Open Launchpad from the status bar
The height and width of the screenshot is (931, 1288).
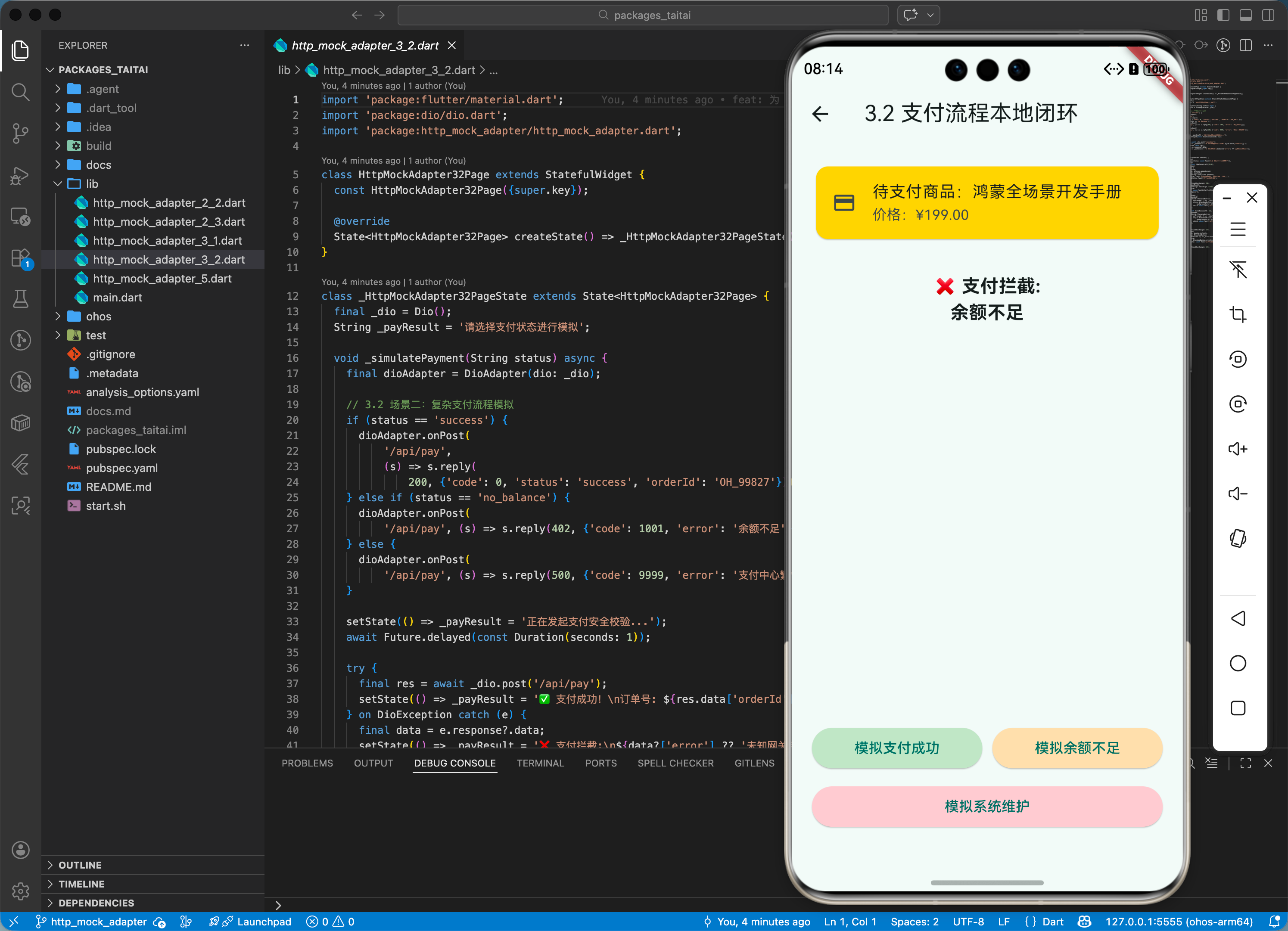click(264, 922)
